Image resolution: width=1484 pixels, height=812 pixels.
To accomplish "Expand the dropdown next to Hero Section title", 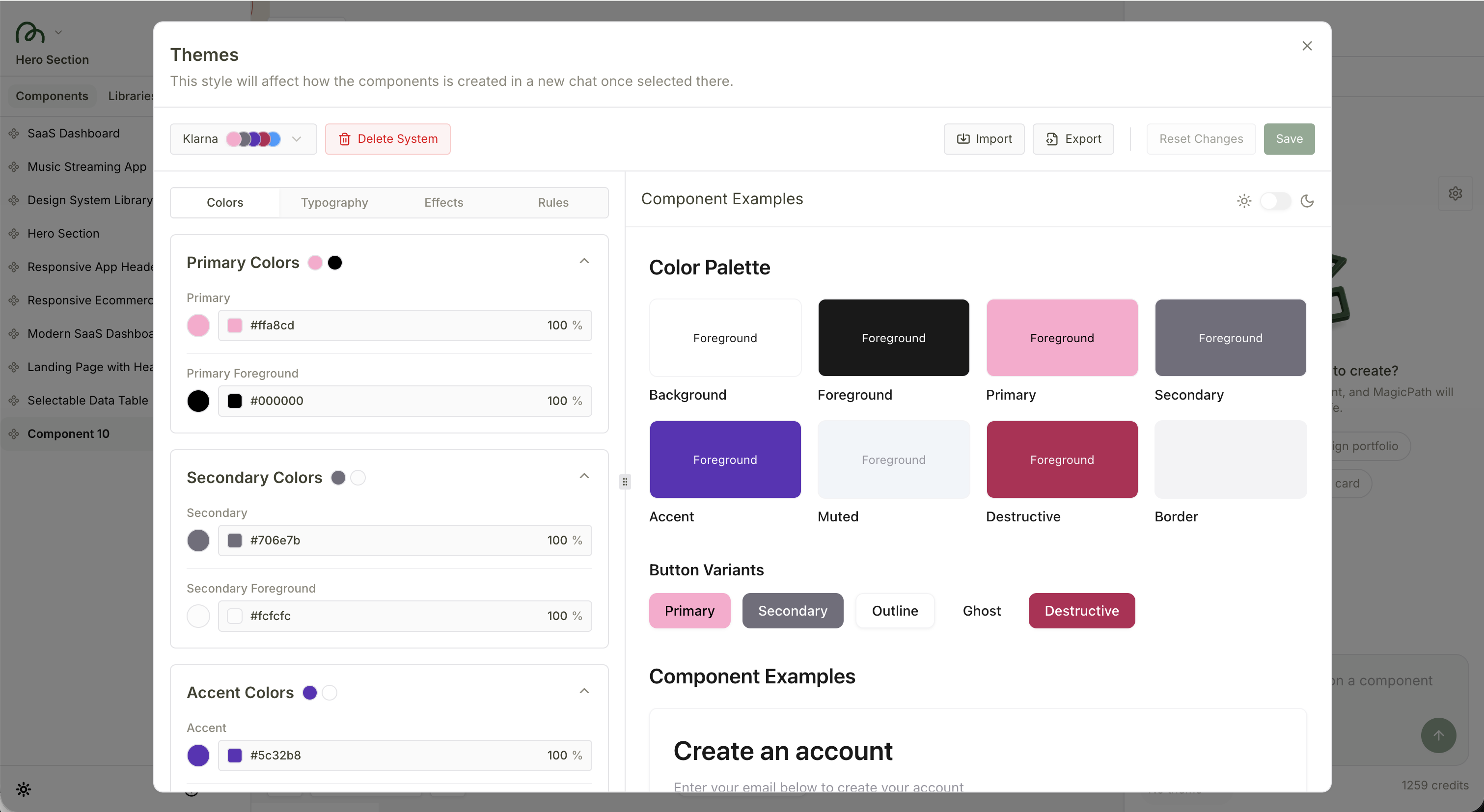I will pos(58,32).
